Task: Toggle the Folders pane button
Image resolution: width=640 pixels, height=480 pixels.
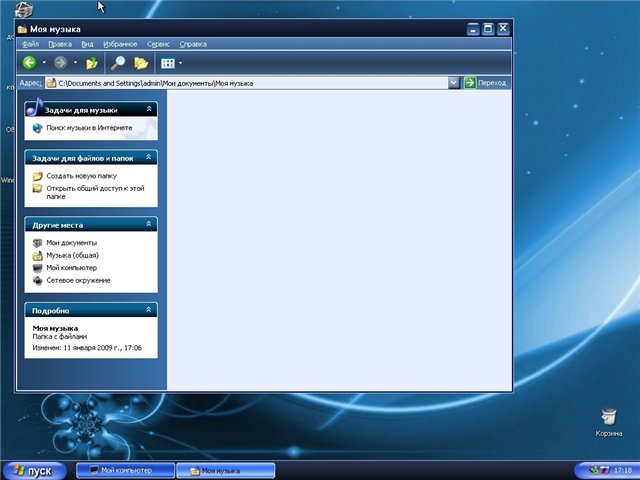Action: pos(141,63)
